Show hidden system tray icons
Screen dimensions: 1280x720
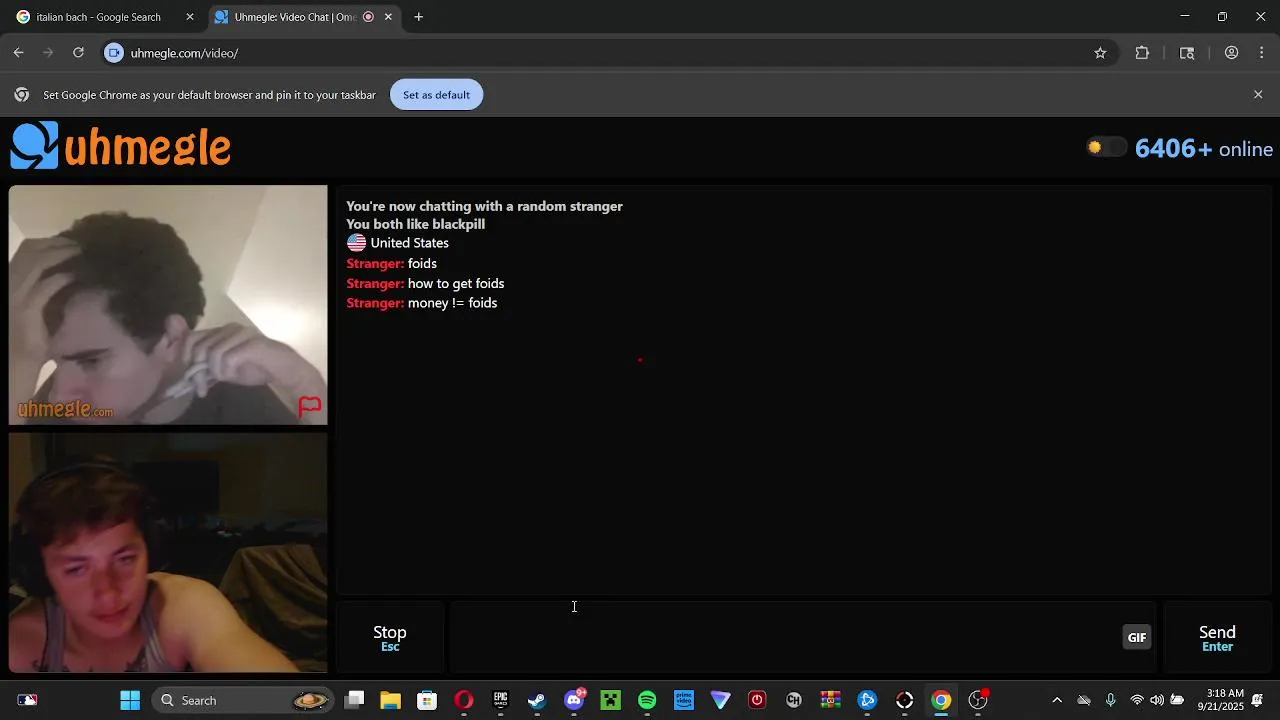pyautogui.click(x=1057, y=700)
